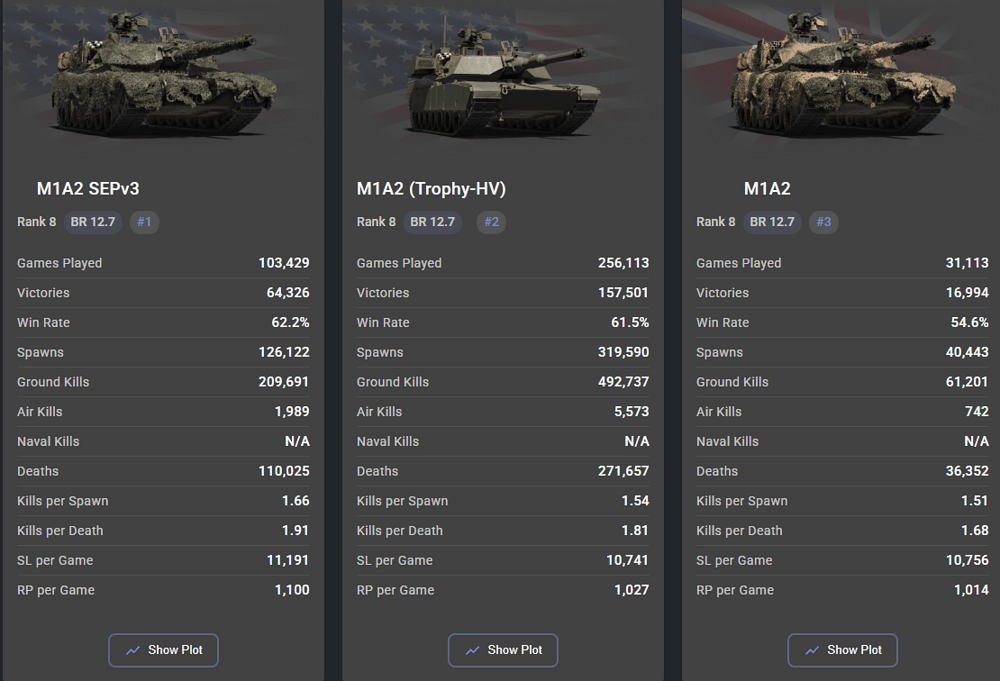Click the British-flag M1A2 tank image
The width and height of the screenshot is (1000, 681).
pyautogui.click(x=844, y=77)
